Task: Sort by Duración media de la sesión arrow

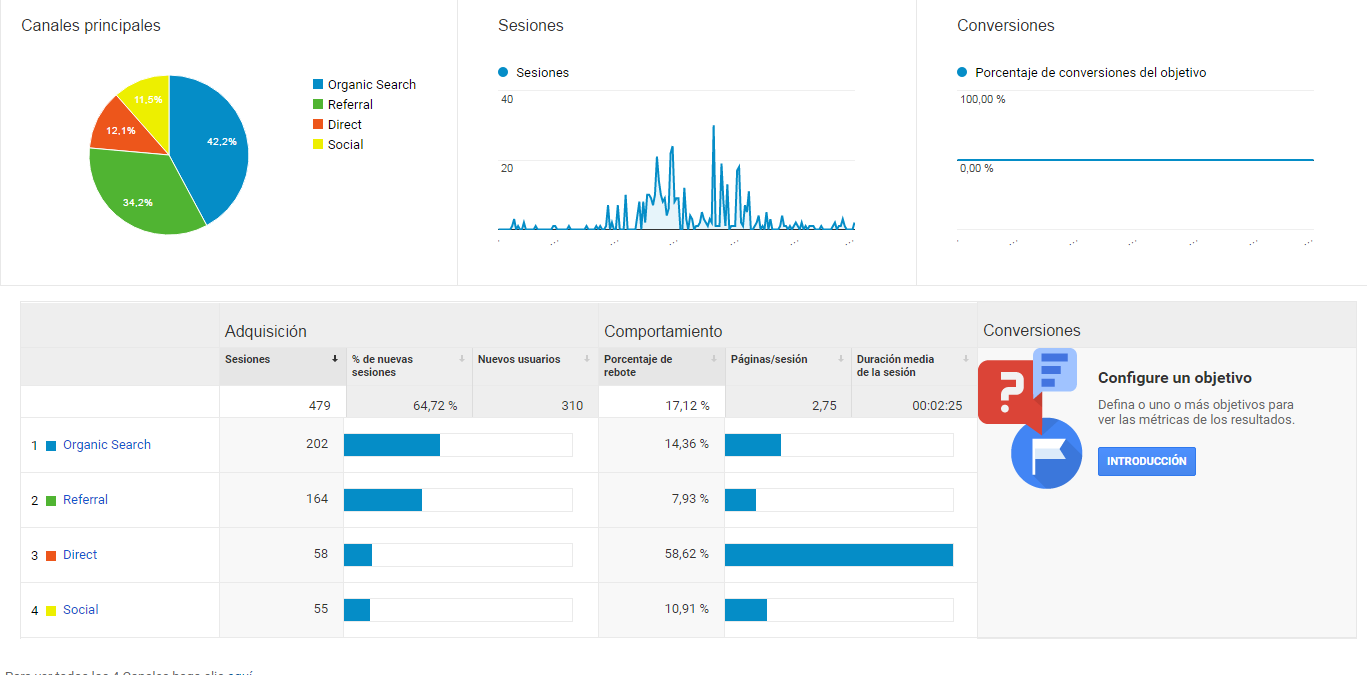Action: (966, 359)
